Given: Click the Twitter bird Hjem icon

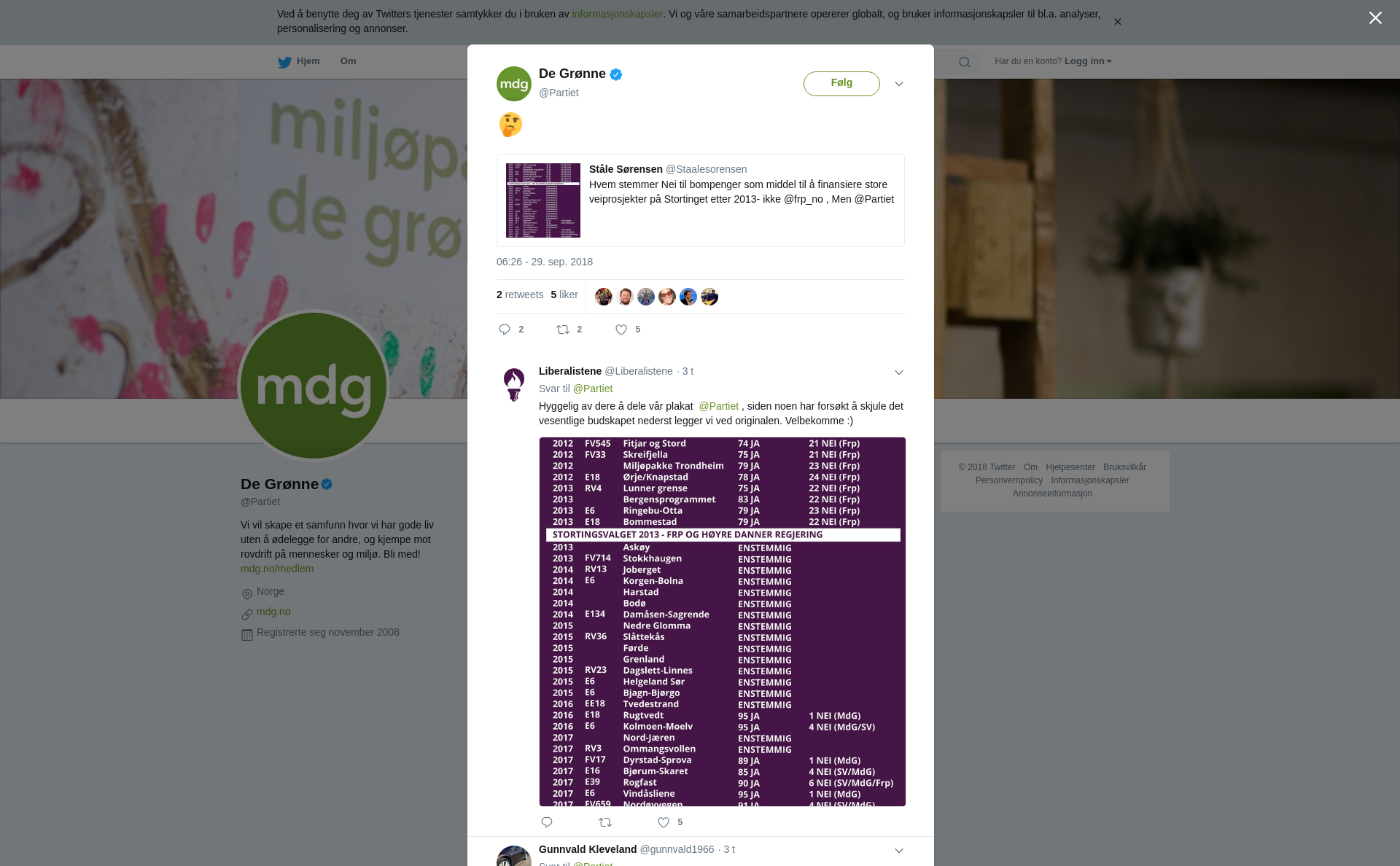Looking at the screenshot, I should click(x=284, y=62).
